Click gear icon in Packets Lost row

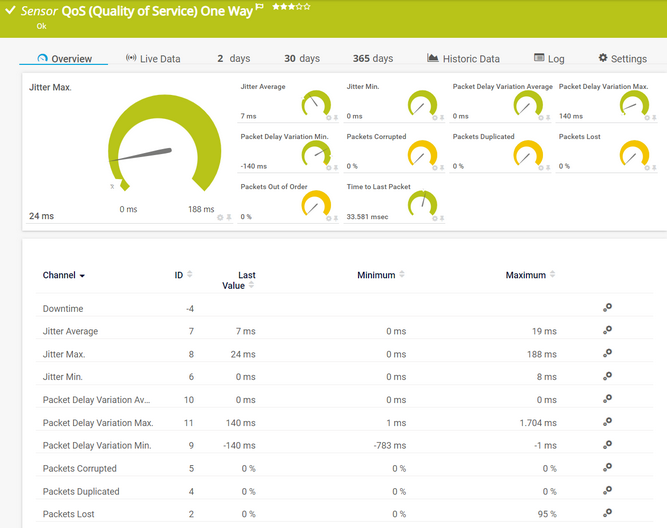click(x=607, y=514)
